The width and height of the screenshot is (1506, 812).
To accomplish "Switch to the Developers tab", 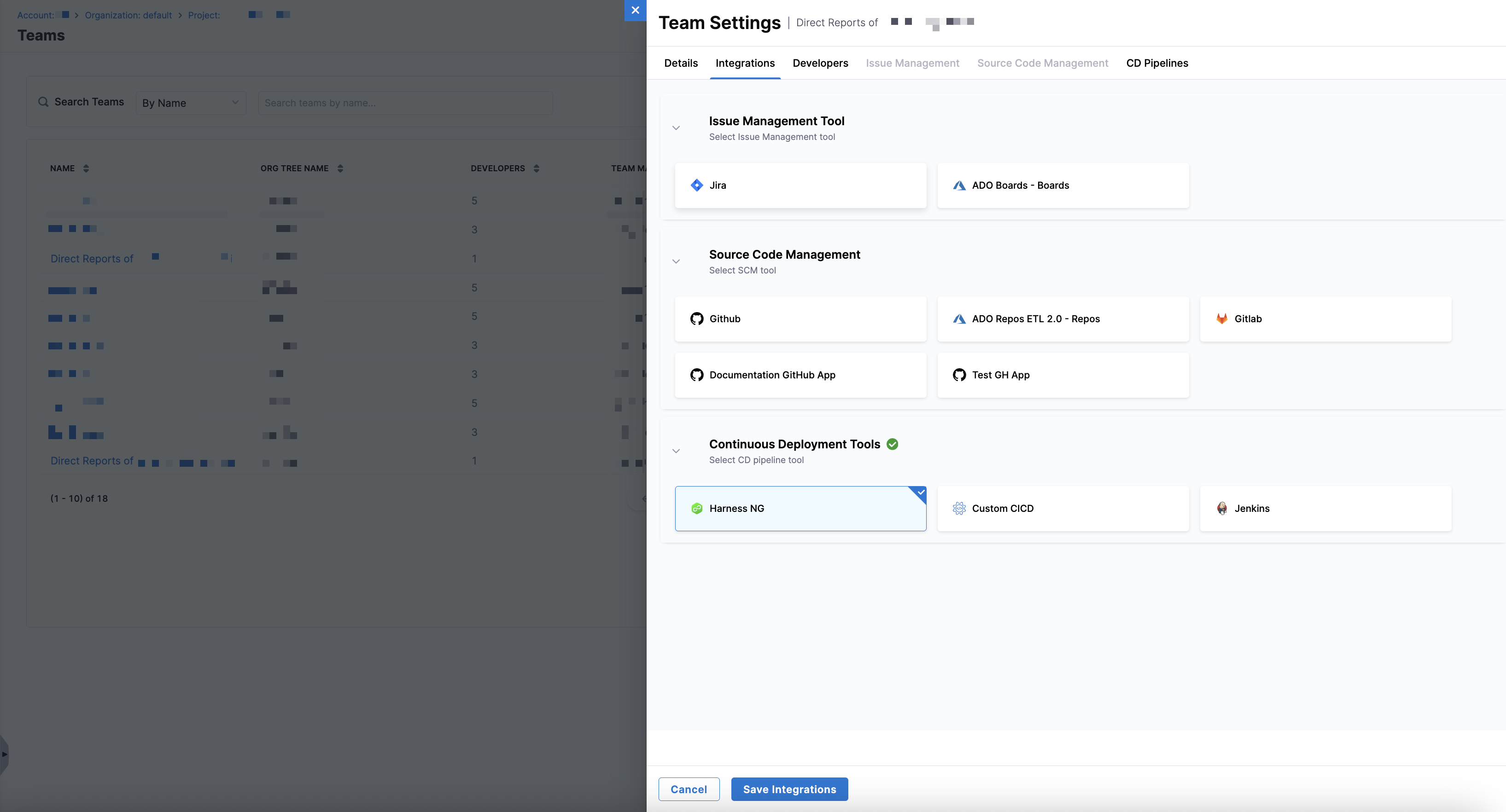I will click(820, 63).
